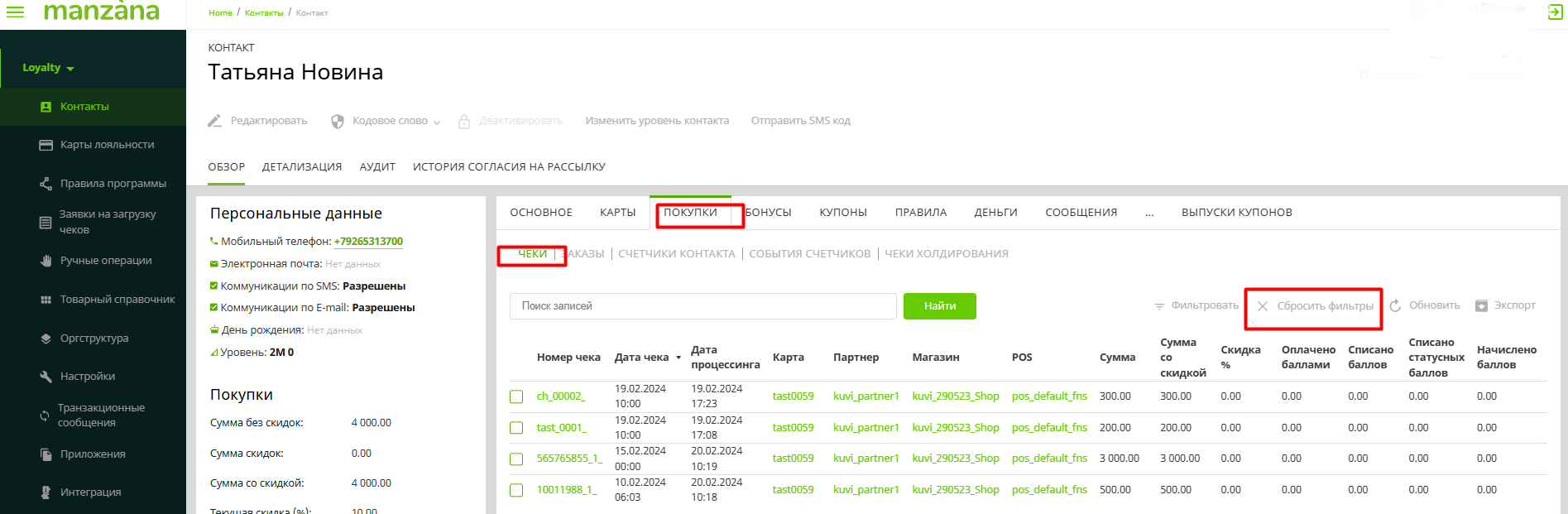The width and height of the screenshot is (1568, 514).
Task: Click the Поиск записей search field
Action: coord(702,306)
